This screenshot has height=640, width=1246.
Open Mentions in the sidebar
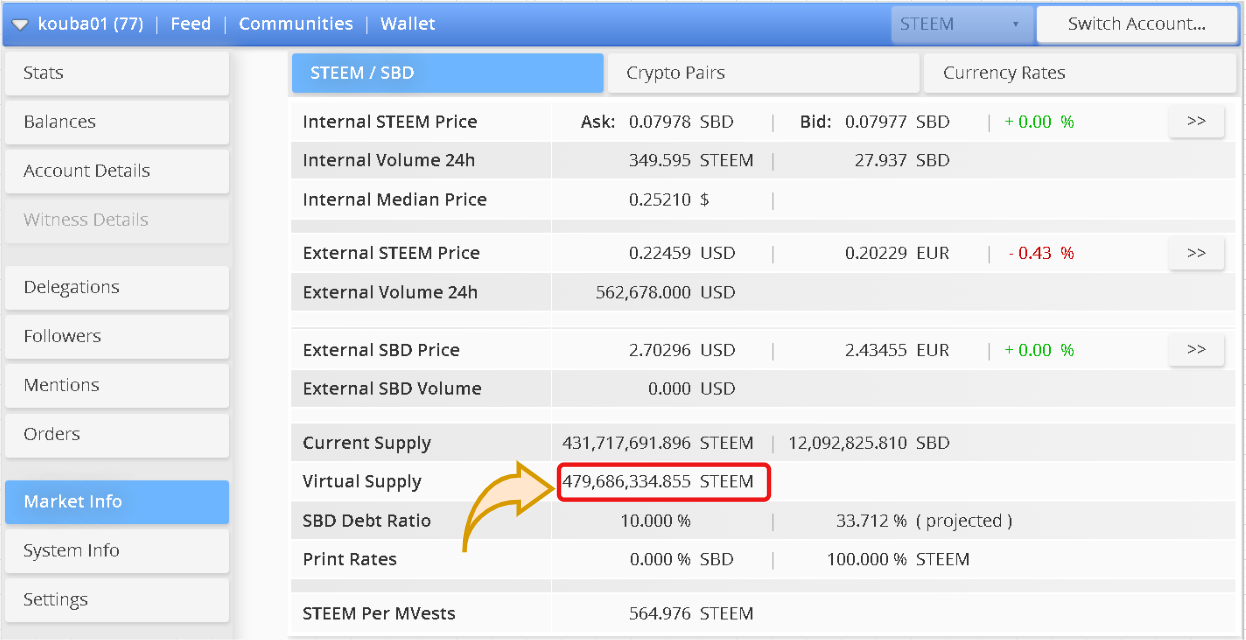point(117,385)
